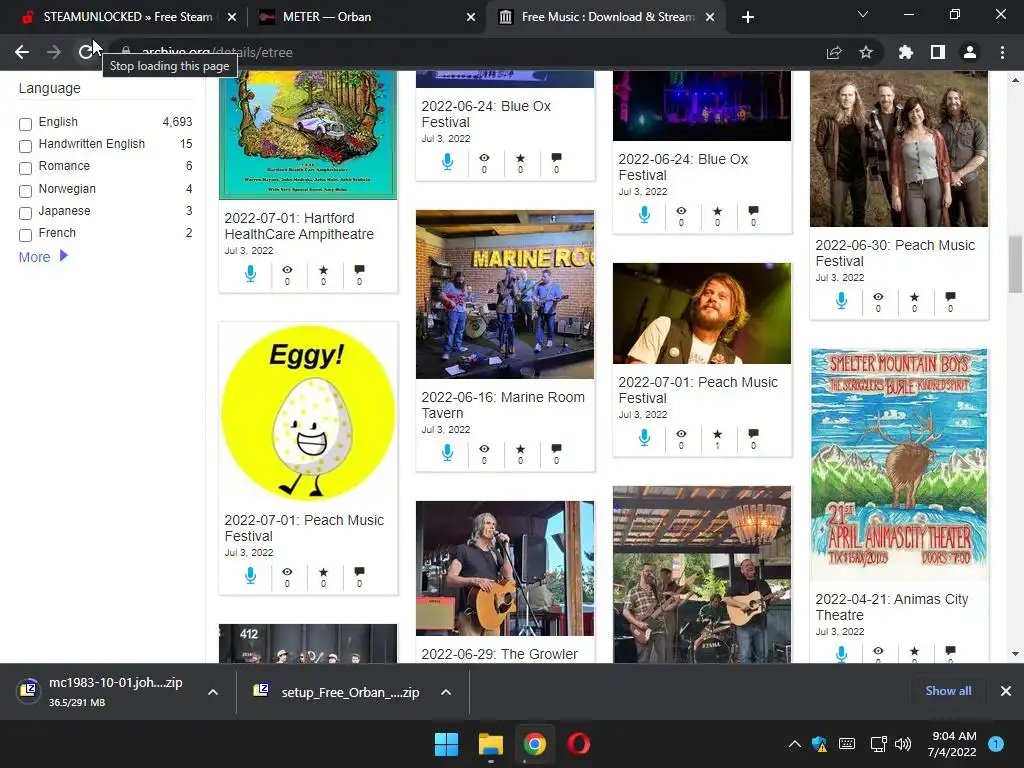
Task: Open the Chrome extensions puzzle icon
Action: point(906,52)
